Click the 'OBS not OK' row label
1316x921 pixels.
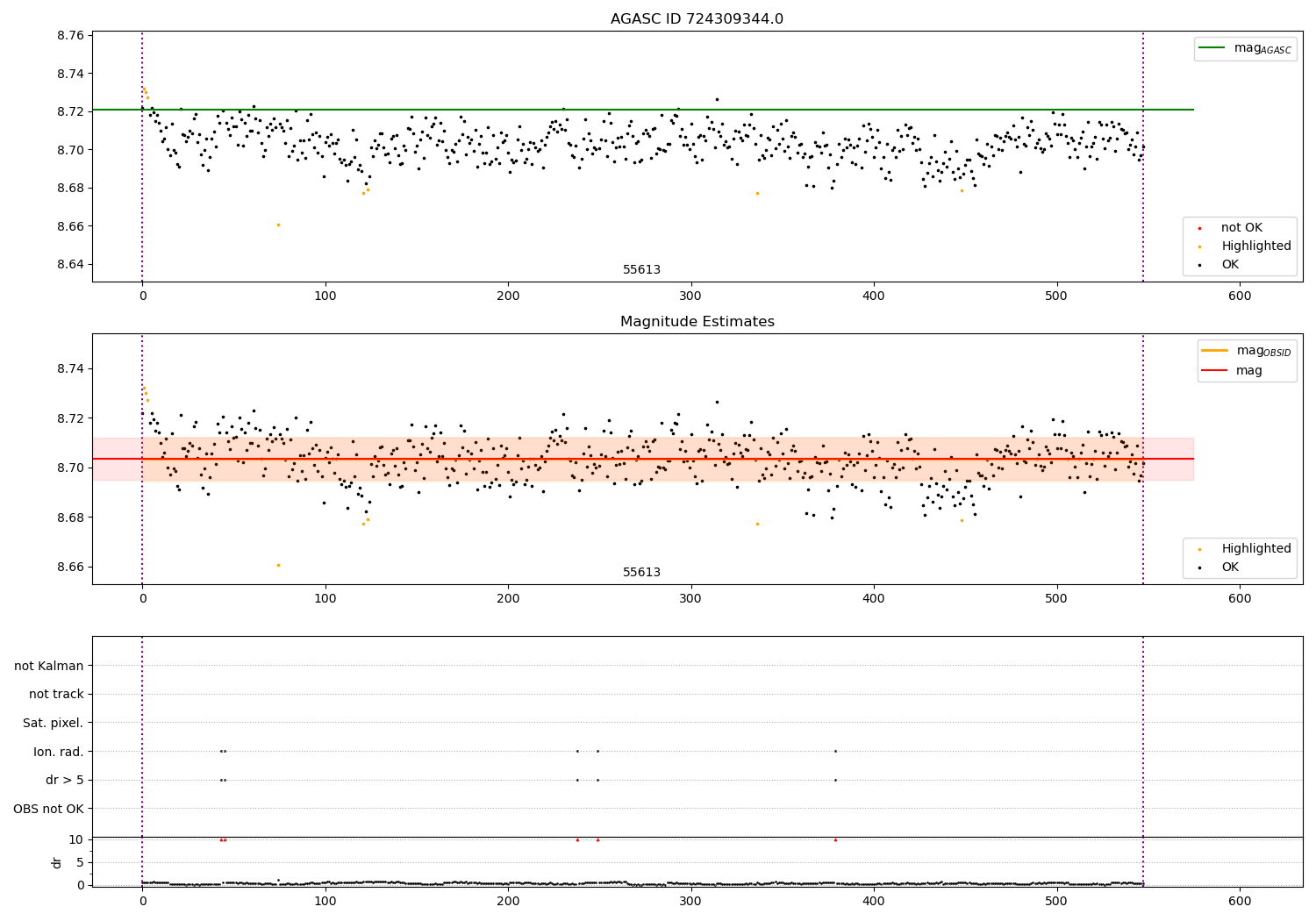pyautogui.click(x=49, y=809)
